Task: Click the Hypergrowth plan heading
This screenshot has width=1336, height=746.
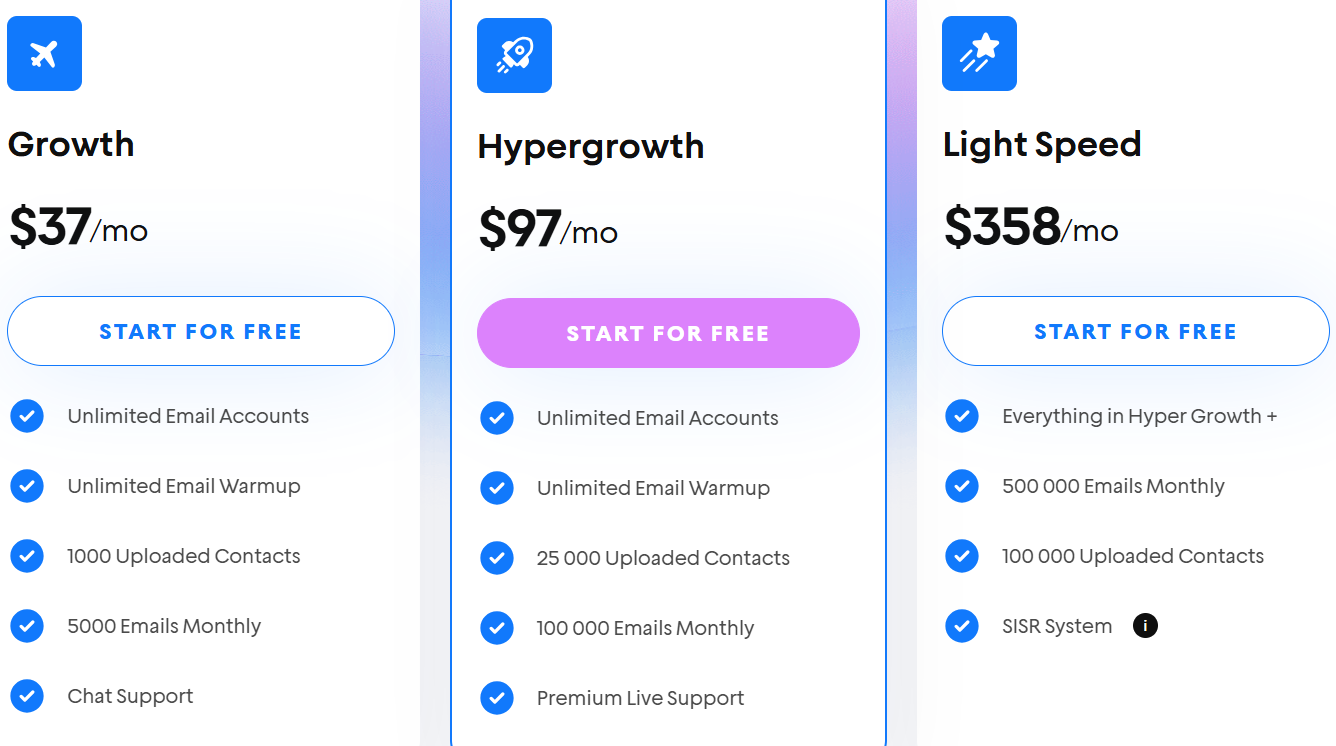Action: (590, 146)
